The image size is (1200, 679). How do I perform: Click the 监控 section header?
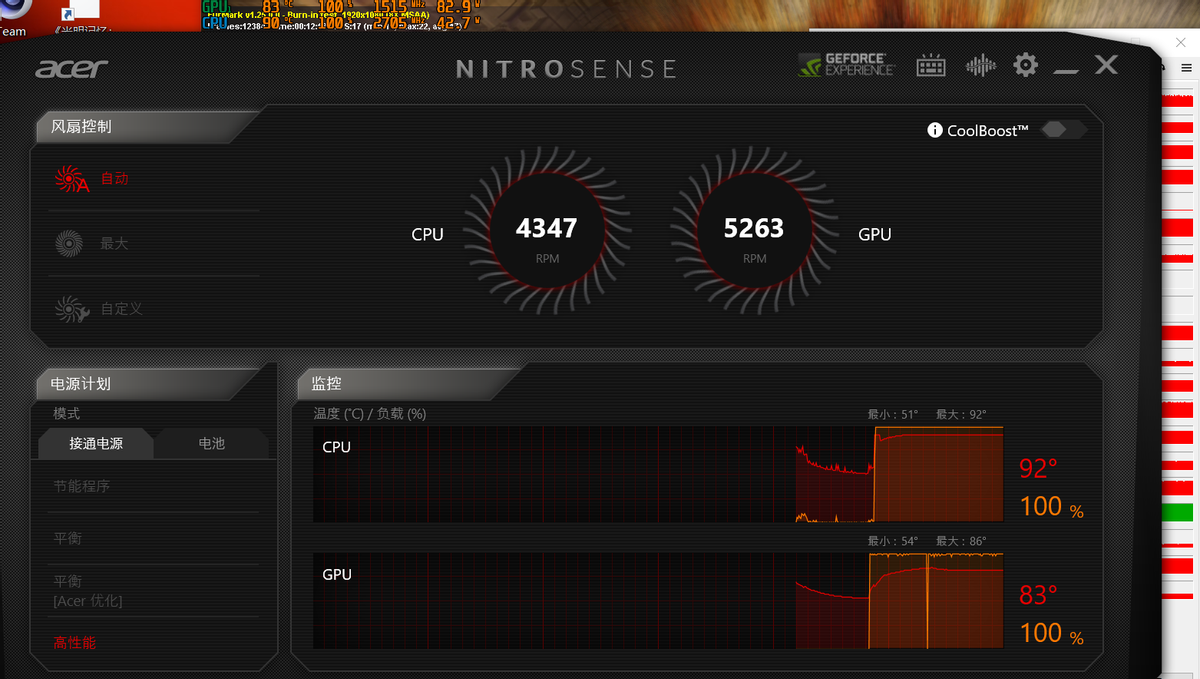coord(327,383)
